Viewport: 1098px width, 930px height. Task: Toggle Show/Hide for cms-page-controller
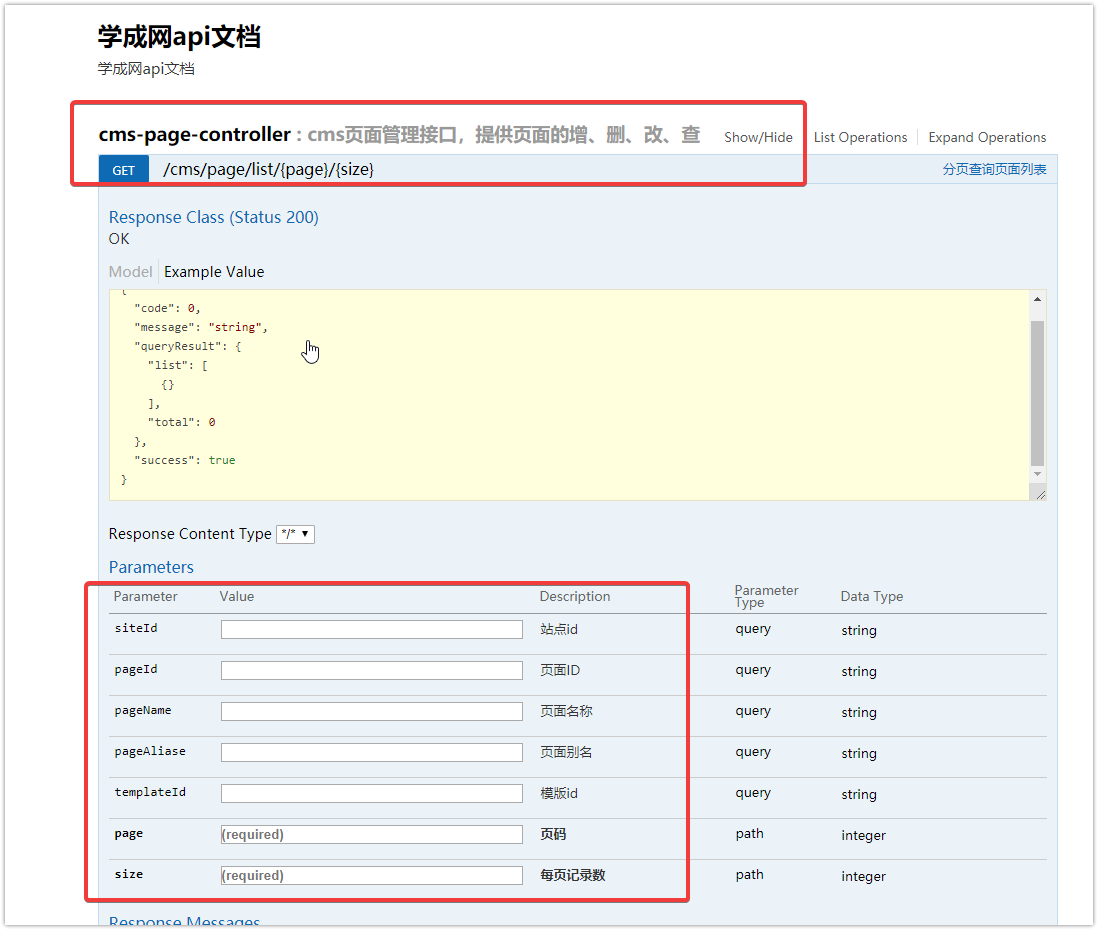pyautogui.click(x=758, y=137)
